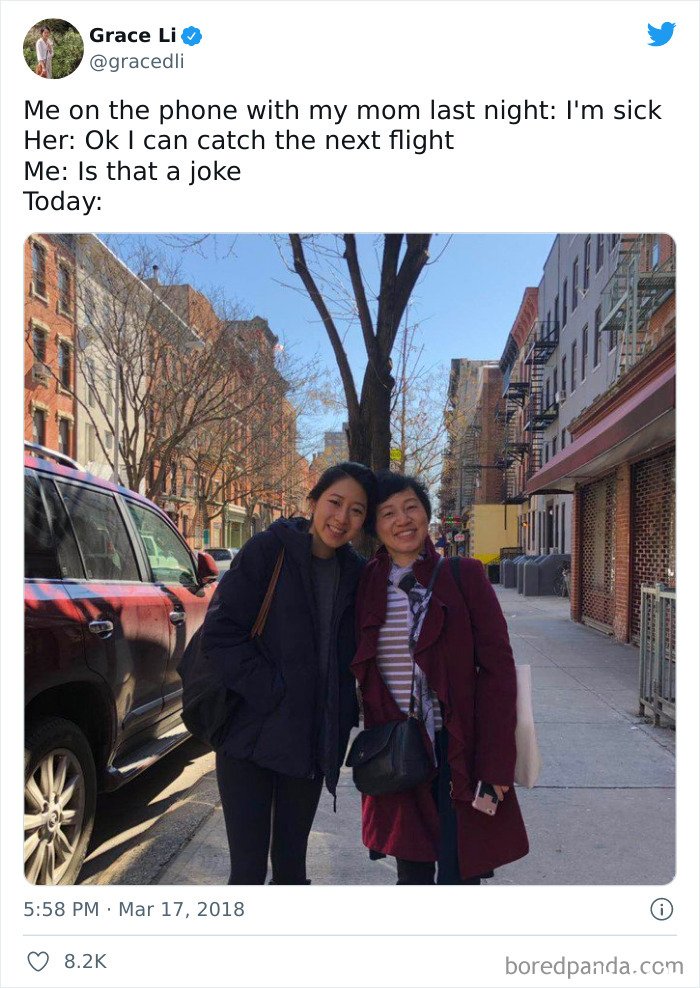This screenshot has width=700, height=988.
Task: Click the 8.2K likes count
Action: click(85, 961)
